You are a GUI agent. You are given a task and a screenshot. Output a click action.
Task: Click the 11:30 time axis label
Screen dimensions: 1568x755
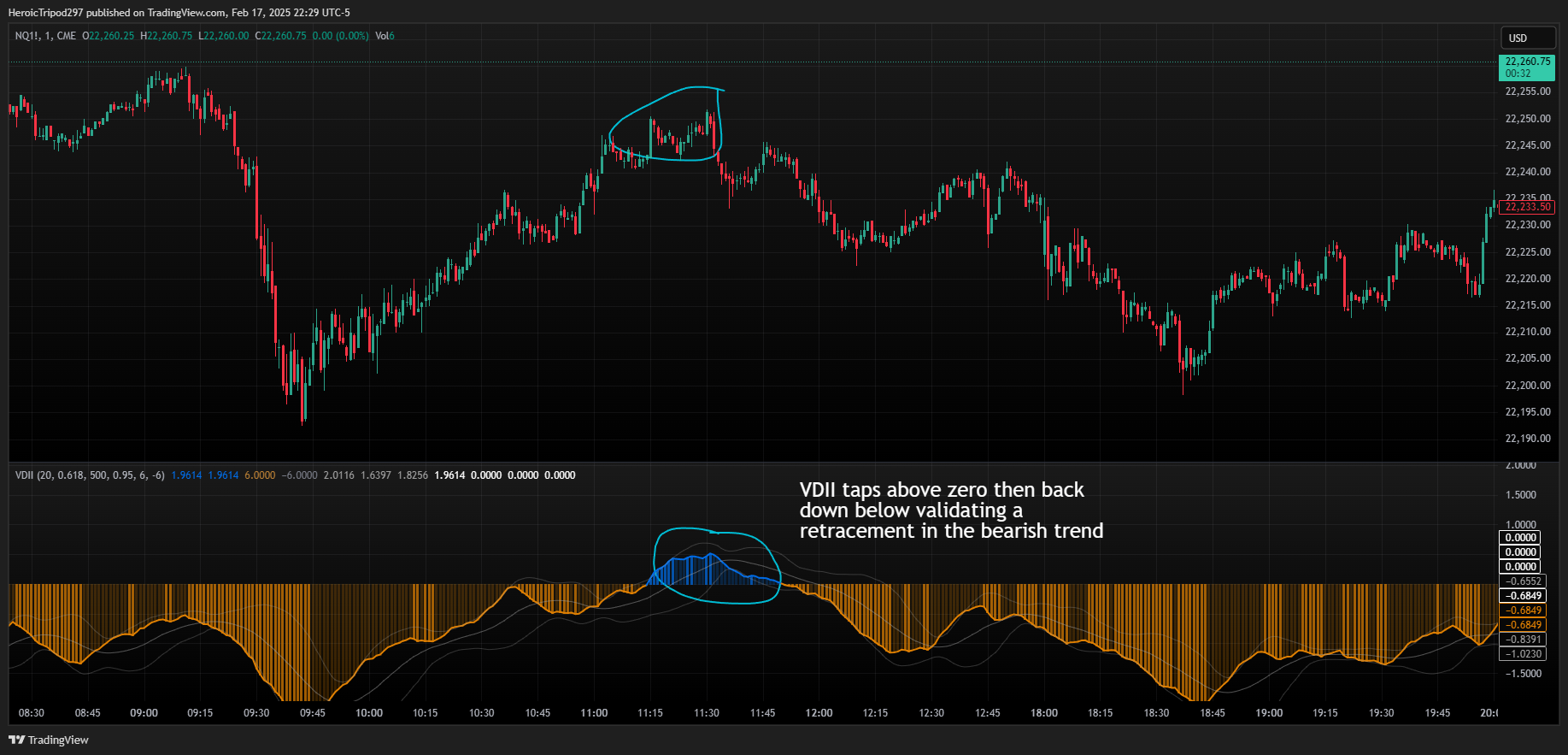pyautogui.click(x=707, y=713)
